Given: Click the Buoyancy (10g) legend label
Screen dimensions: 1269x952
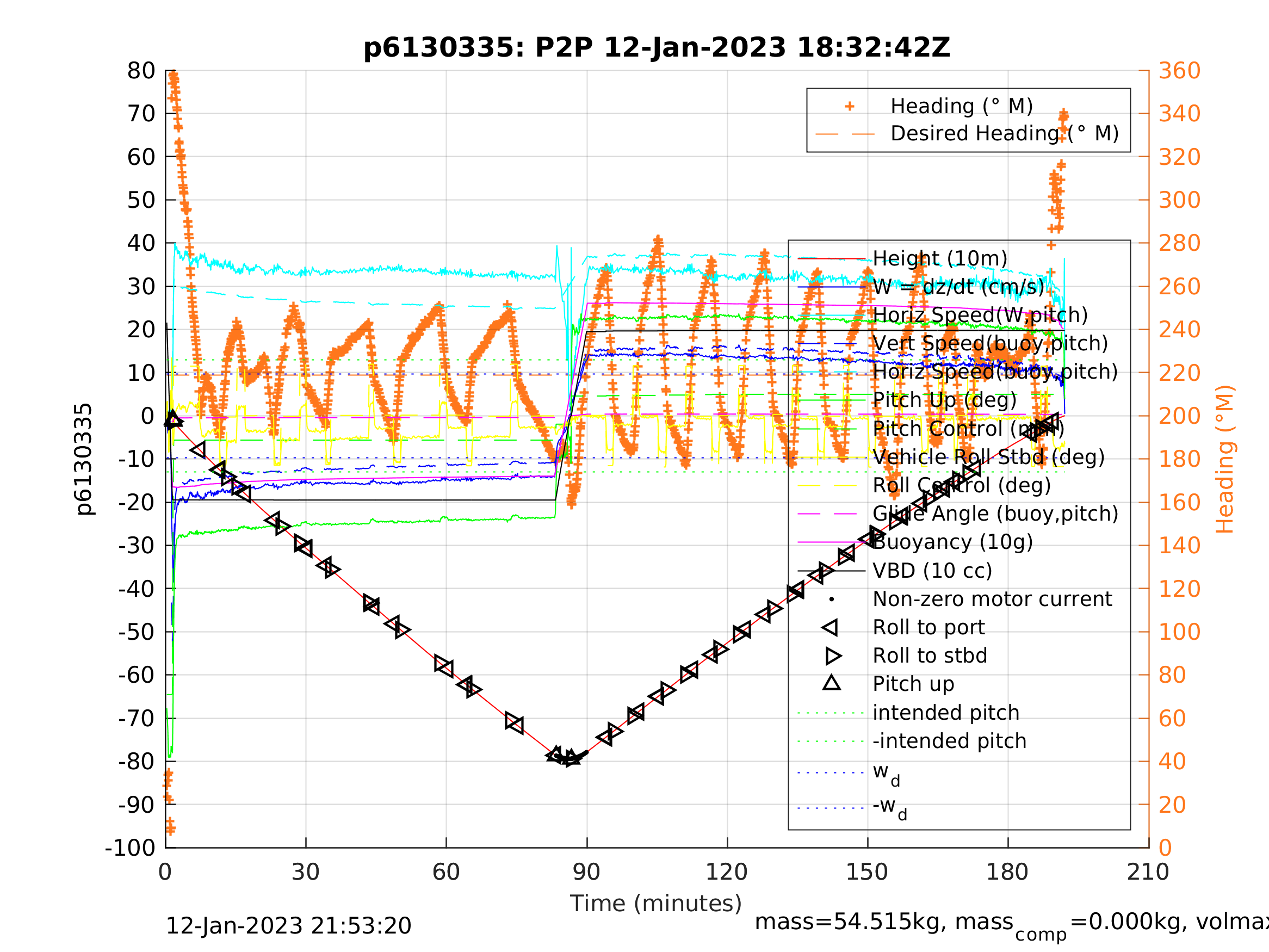Looking at the screenshot, I should 952,542.
